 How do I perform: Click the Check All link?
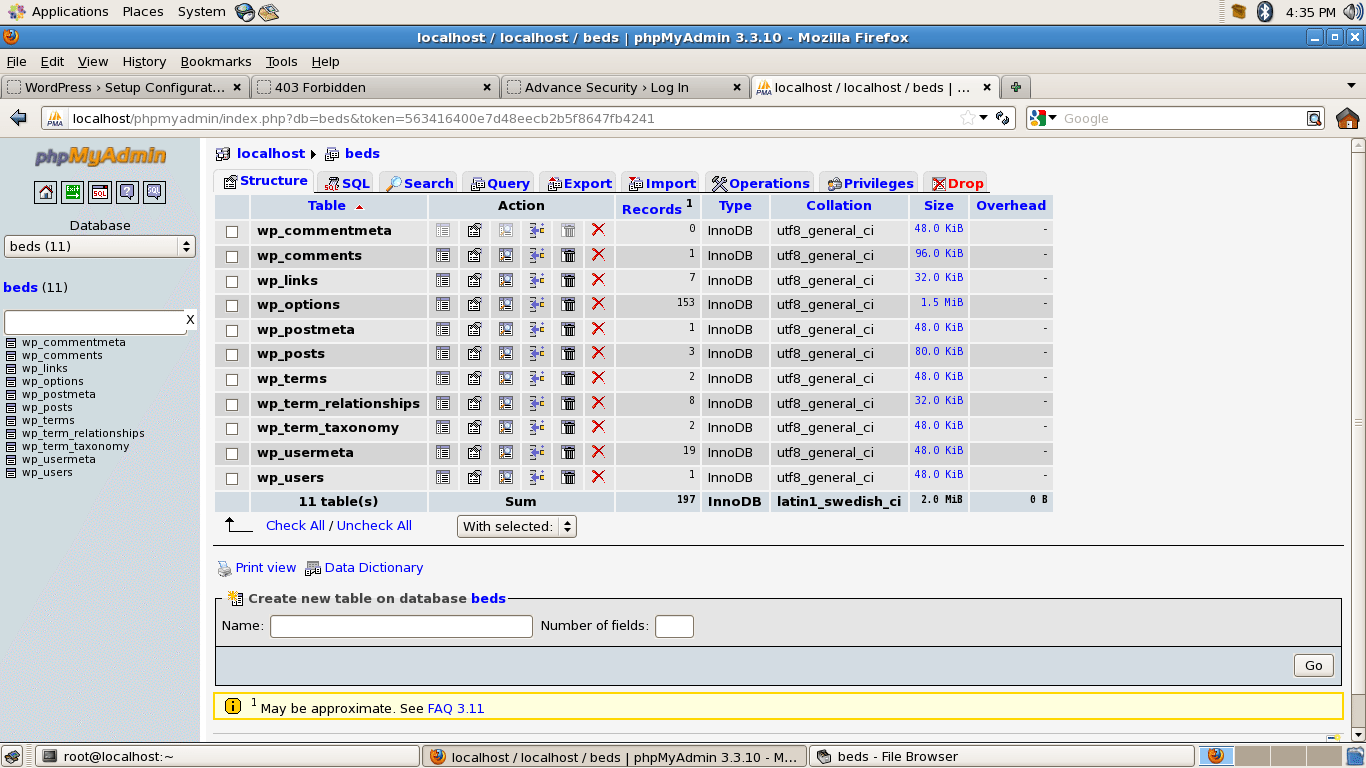295,525
